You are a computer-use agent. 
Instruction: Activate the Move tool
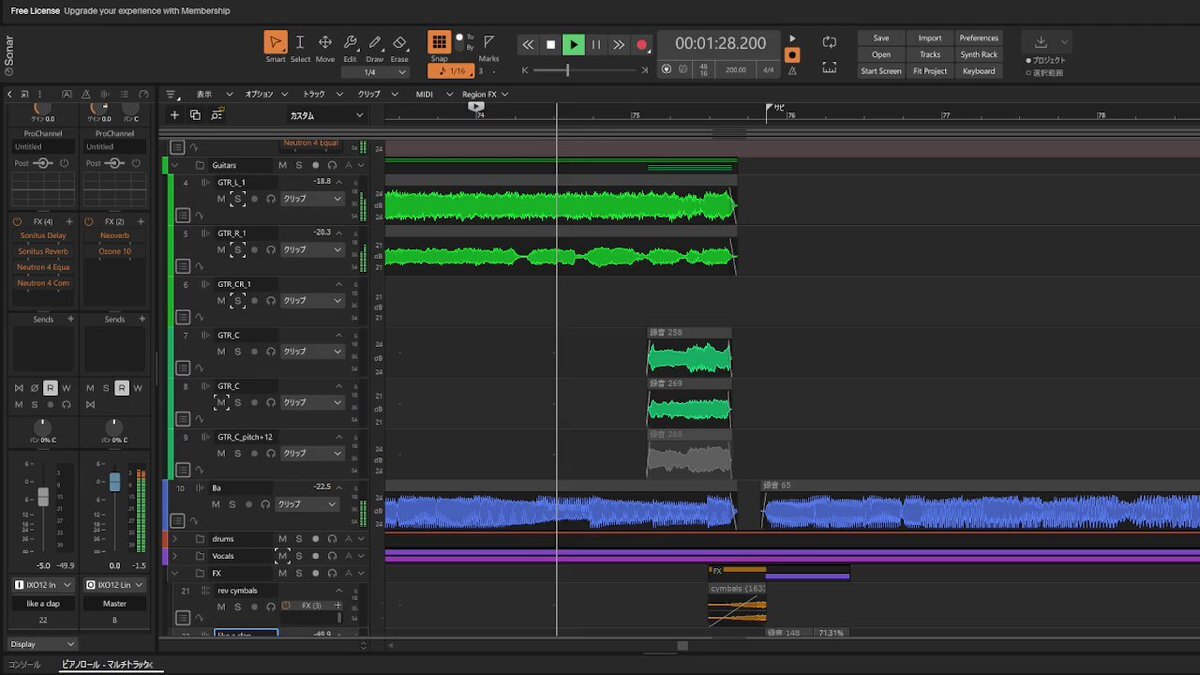[325, 43]
